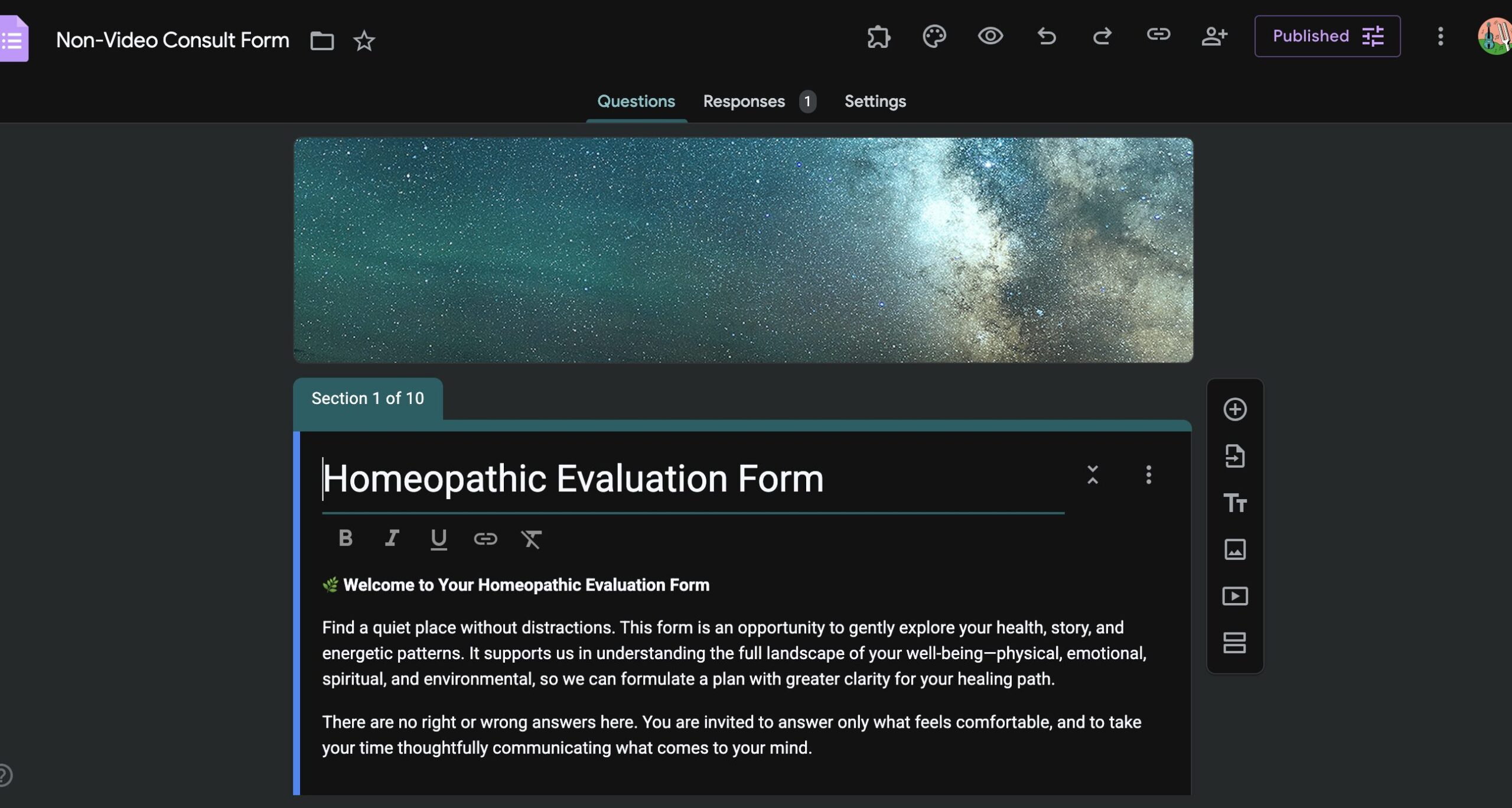1512x808 pixels.
Task: Toggle bold formatting in description
Action: [346, 538]
